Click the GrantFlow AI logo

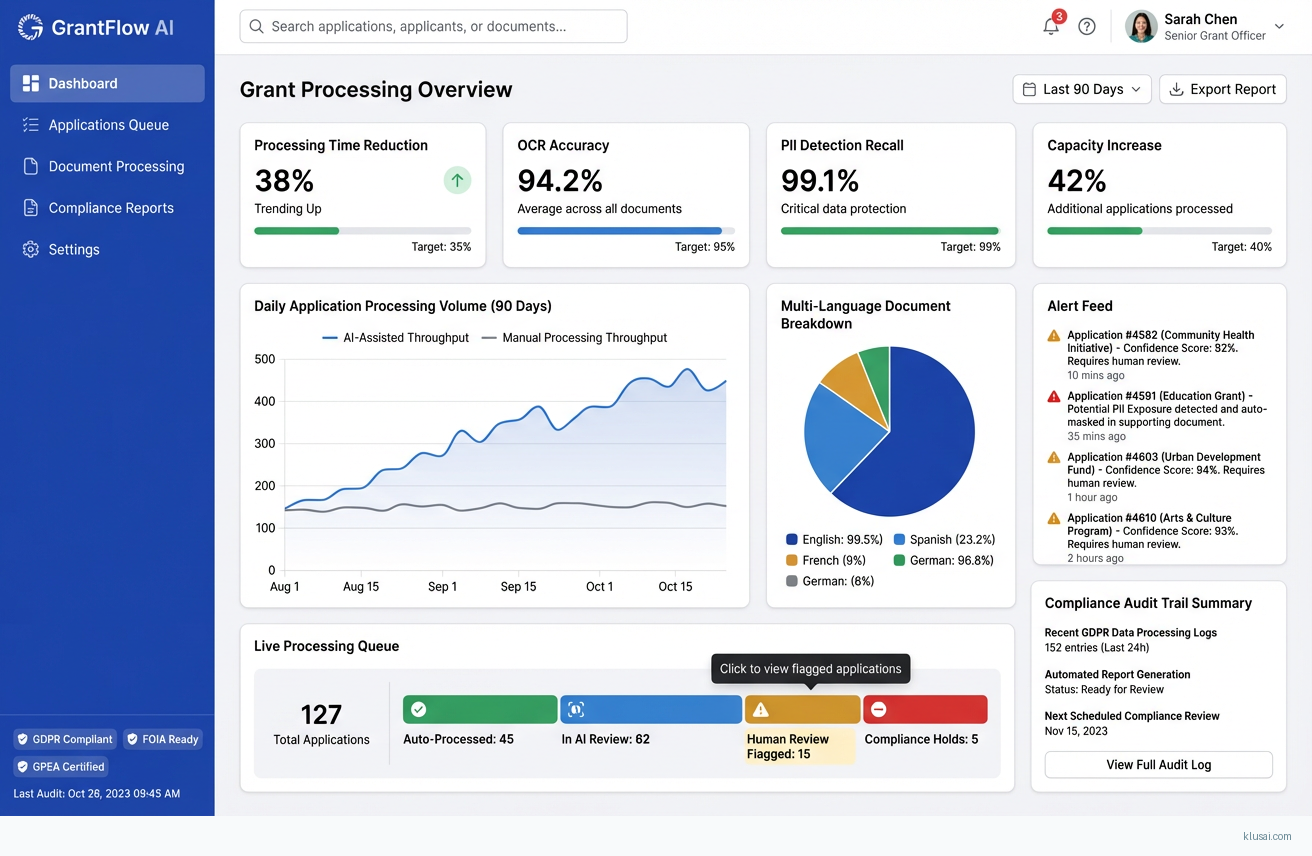click(96, 27)
